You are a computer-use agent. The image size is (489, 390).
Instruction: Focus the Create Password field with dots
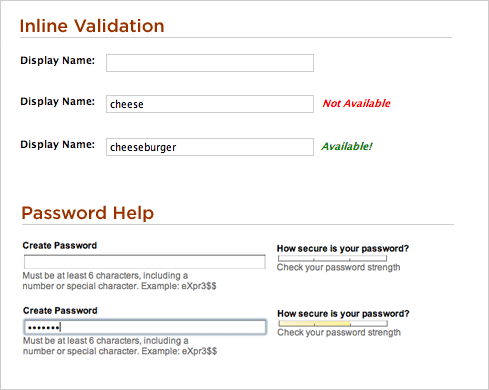145,327
